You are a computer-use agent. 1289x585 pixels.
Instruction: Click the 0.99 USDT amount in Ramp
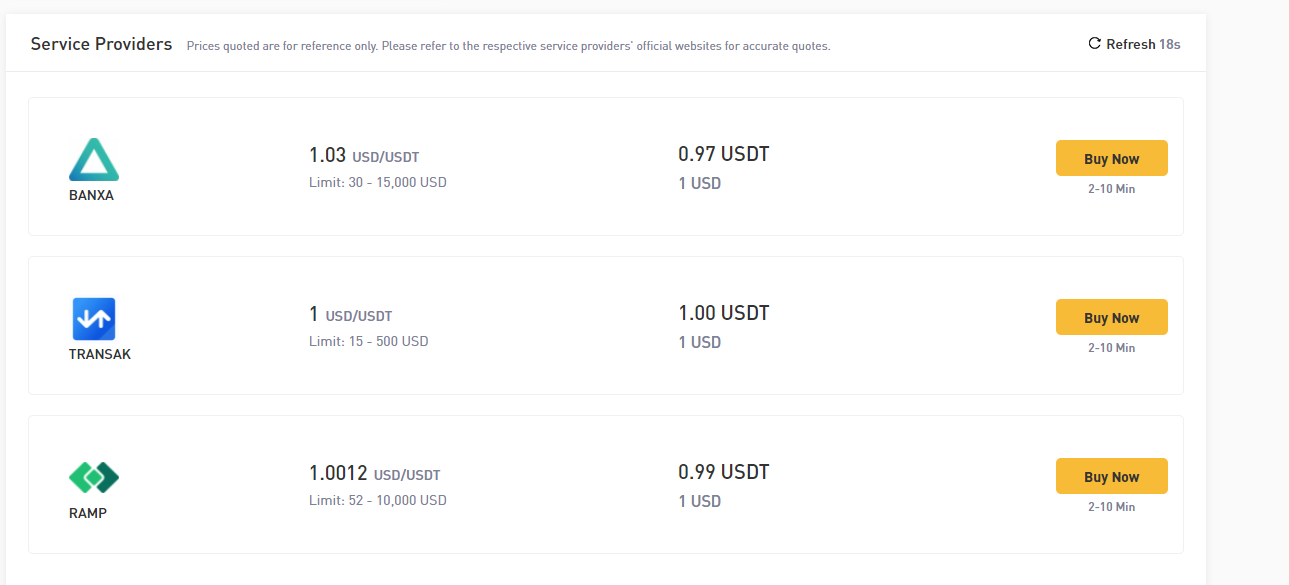click(724, 472)
